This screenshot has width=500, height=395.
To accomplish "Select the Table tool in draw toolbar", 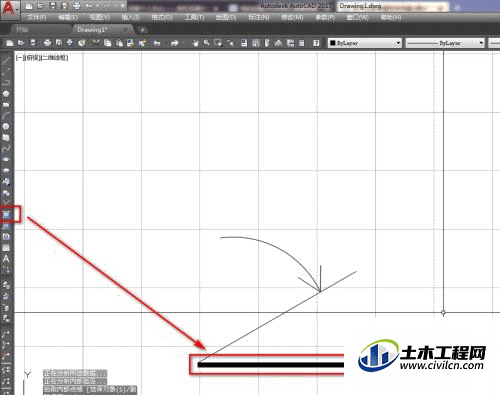I will 6,248.
